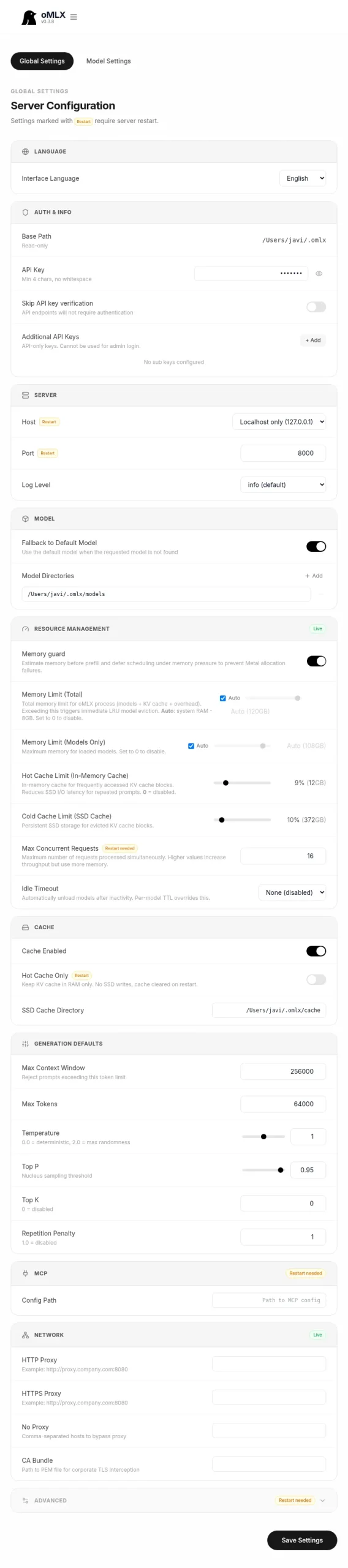The width and height of the screenshot is (348, 1568).
Task: Expand the Advanced section chevron
Action: 322,1500
